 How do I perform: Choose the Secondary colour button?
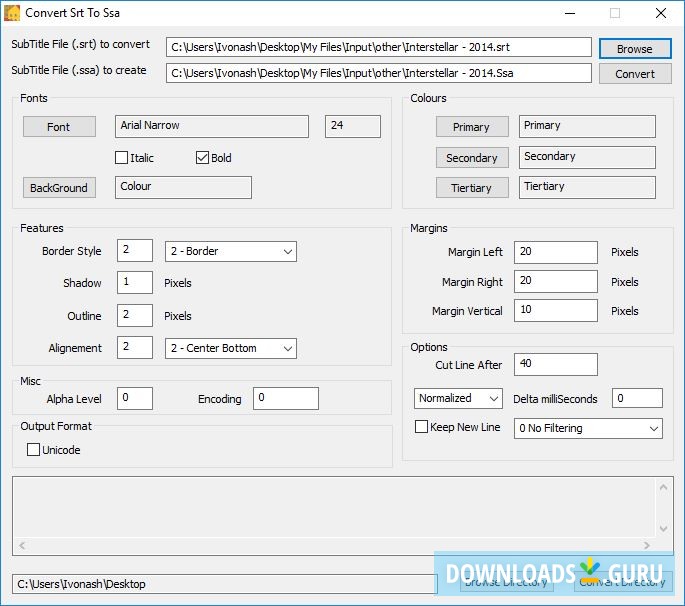472,158
